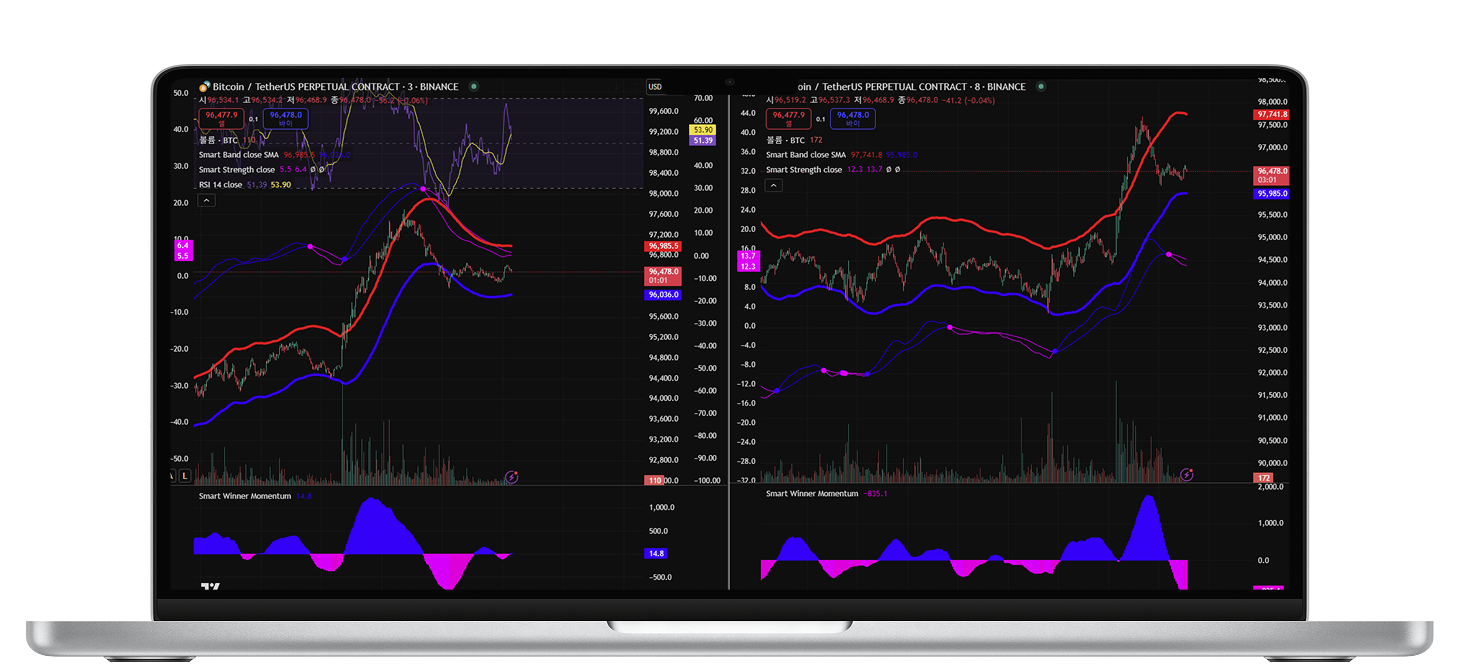Click the blue 96,478.0 buy button in right chart
Image resolution: width=1460 pixels, height=668 pixels.
tap(853, 118)
